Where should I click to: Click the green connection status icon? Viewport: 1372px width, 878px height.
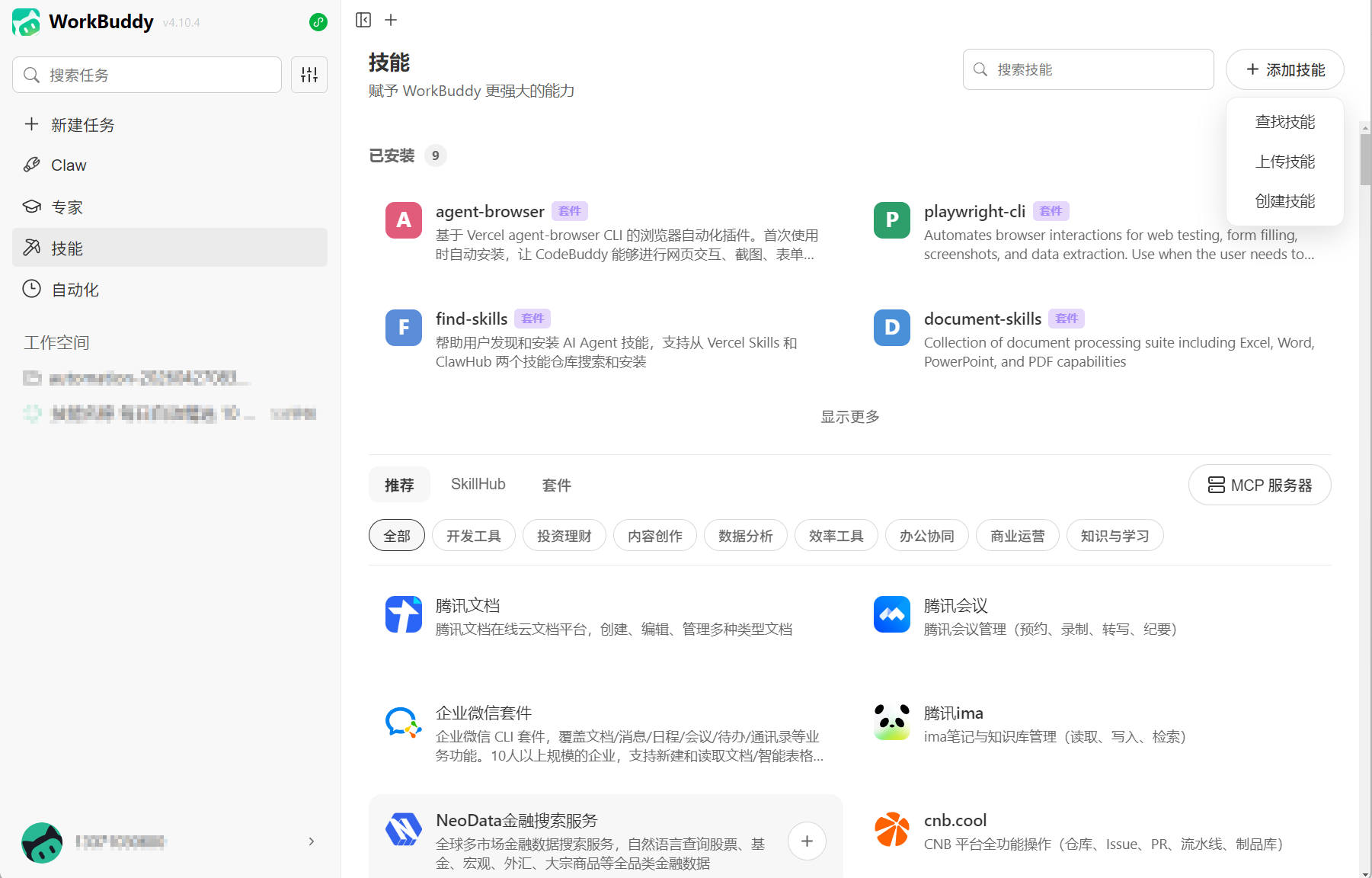[318, 22]
